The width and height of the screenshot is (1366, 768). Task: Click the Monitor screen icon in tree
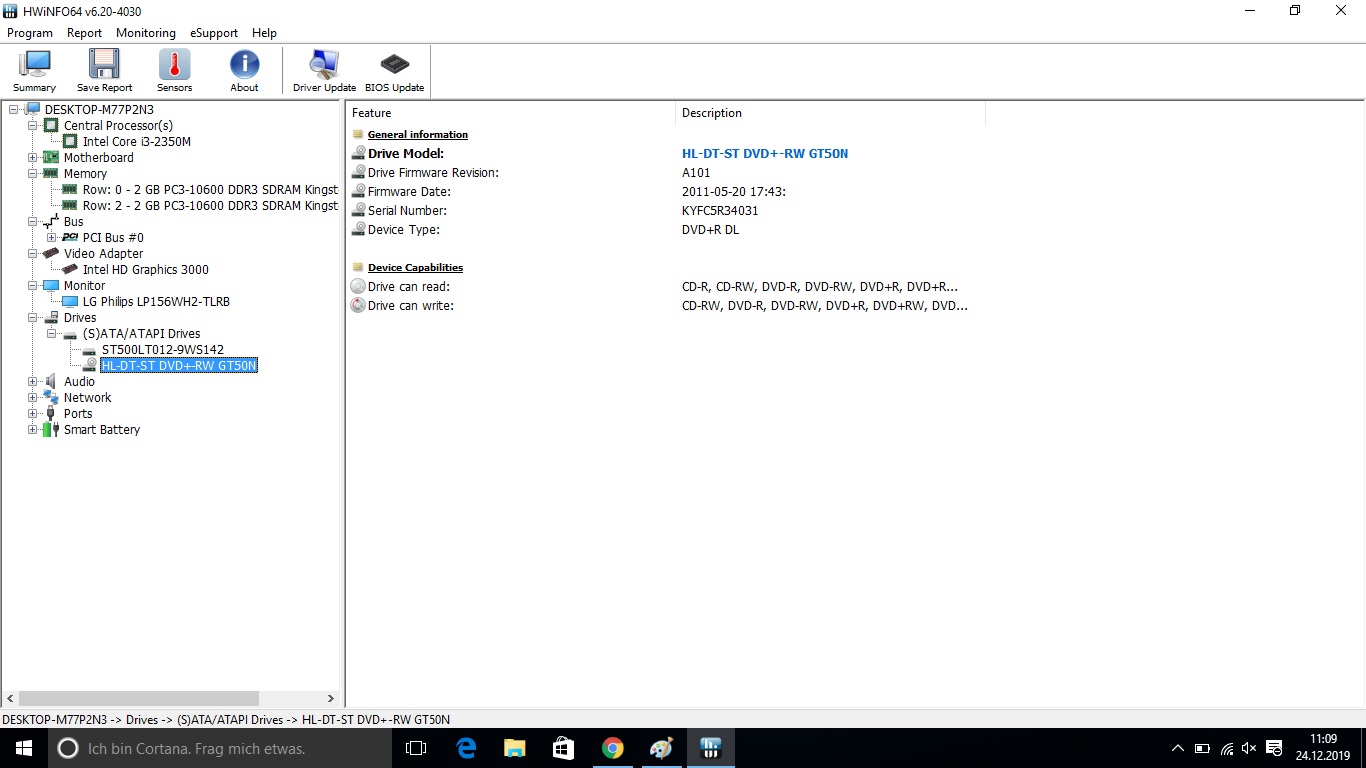(51, 286)
